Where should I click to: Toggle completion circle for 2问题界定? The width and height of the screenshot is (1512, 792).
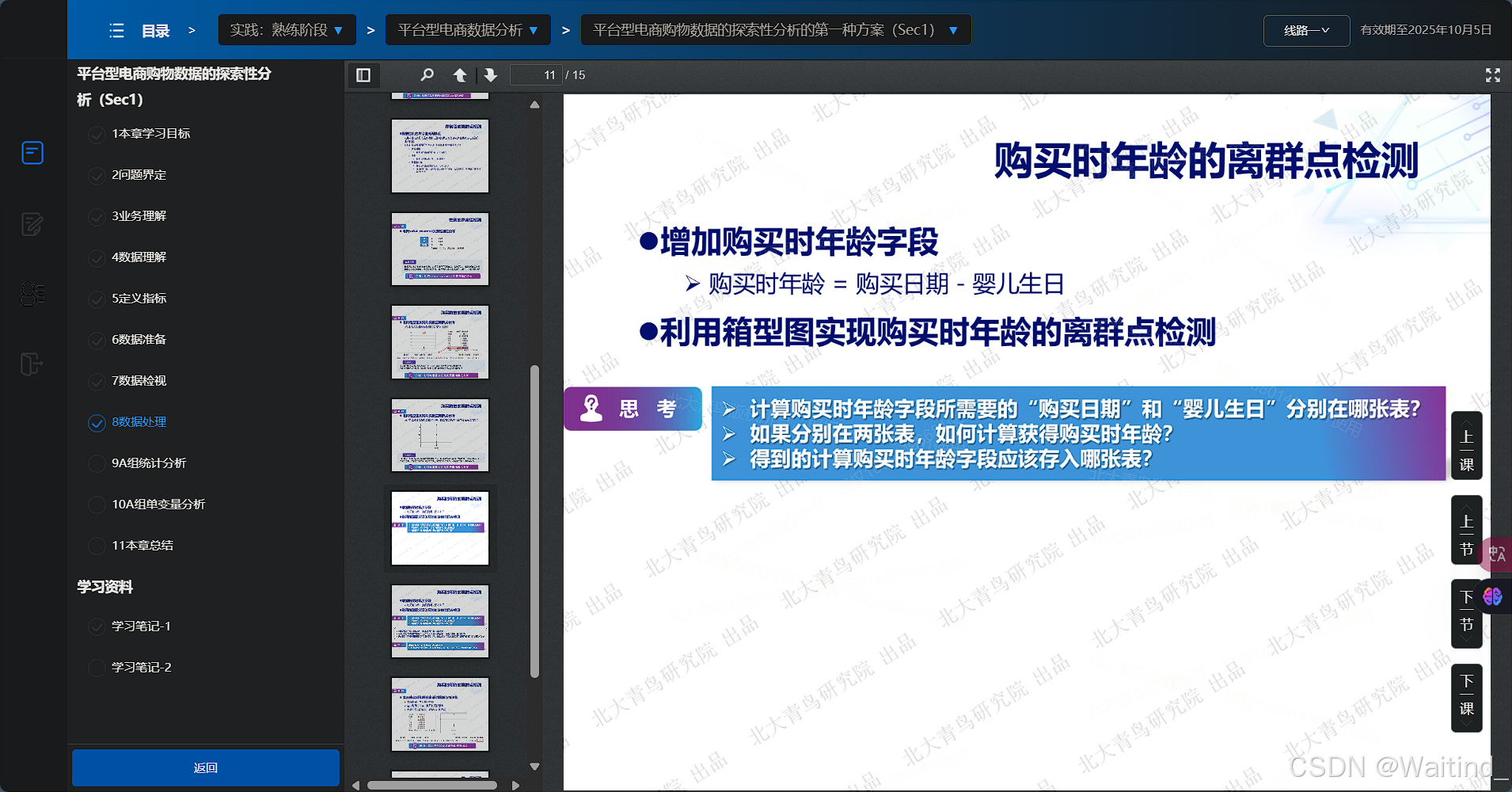(97, 176)
